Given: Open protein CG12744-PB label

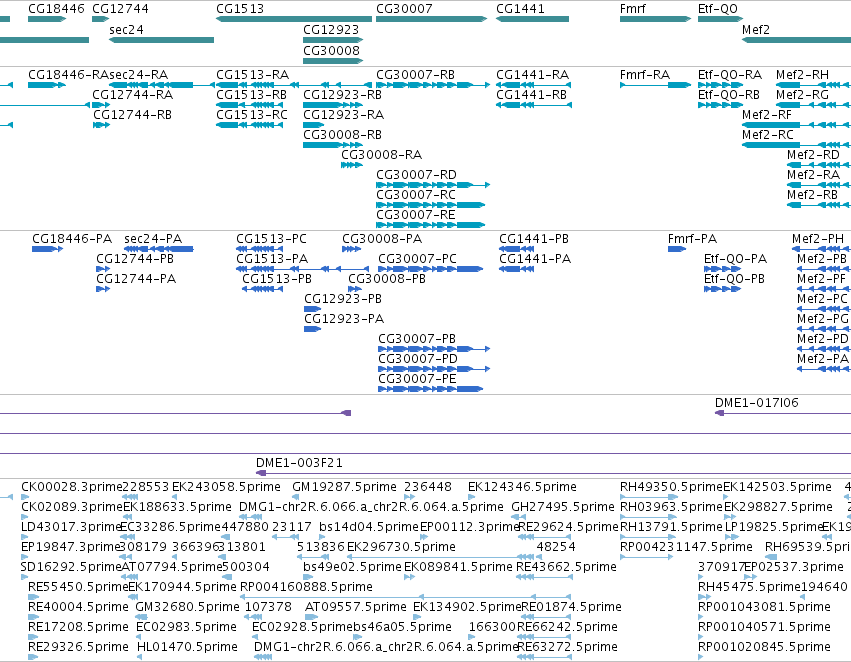Looking at the screenshot, I should pyautogui.click(x=135, y=259).
